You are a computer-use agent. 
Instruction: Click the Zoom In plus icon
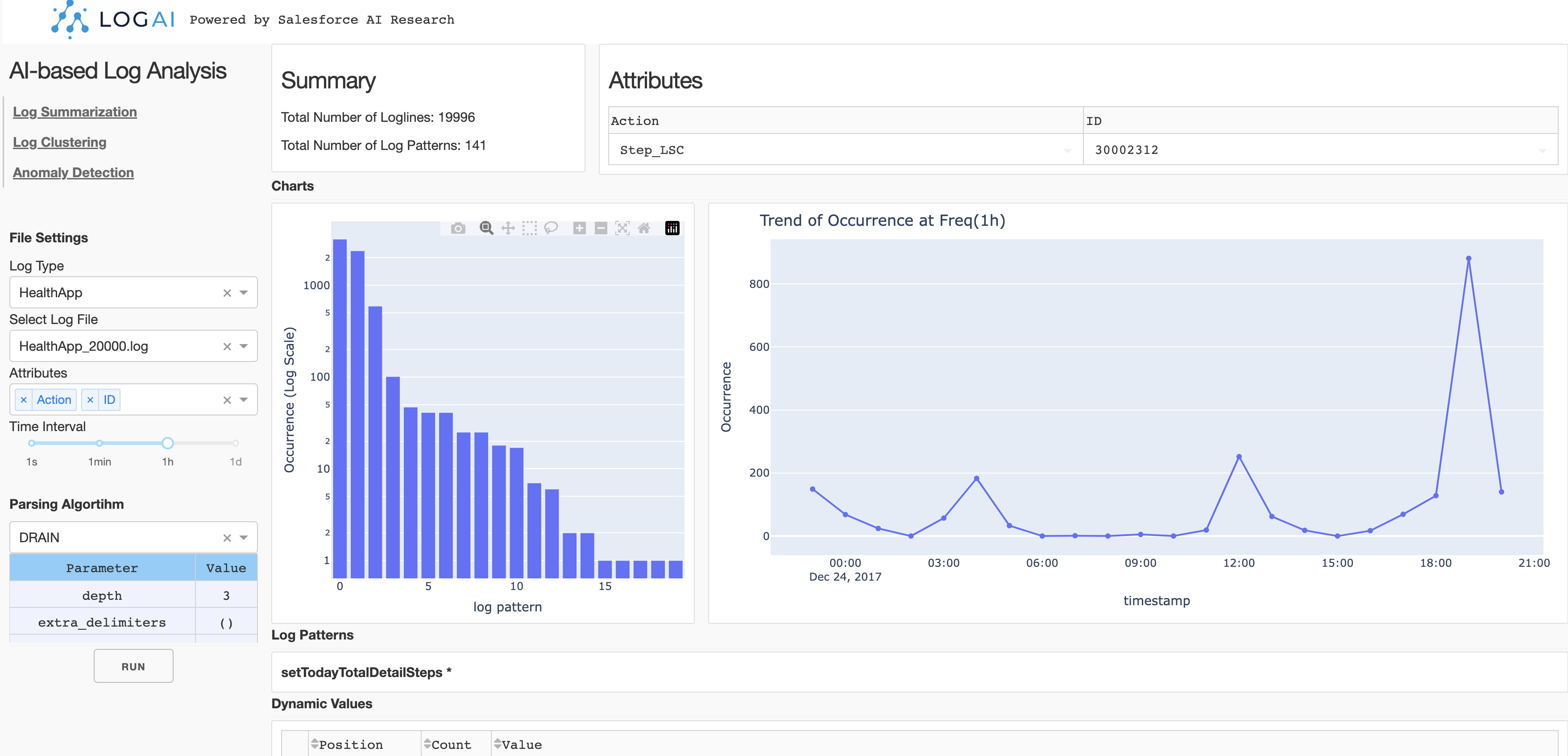click(580, 228)
